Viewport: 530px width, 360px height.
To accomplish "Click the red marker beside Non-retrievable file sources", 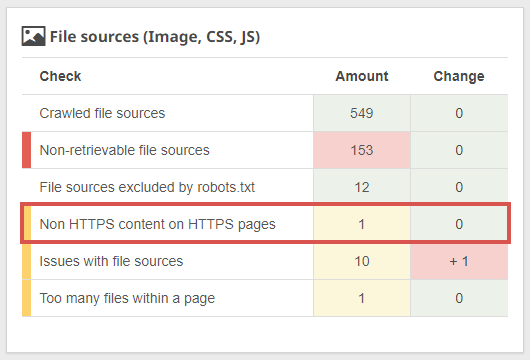I will 26,150.
